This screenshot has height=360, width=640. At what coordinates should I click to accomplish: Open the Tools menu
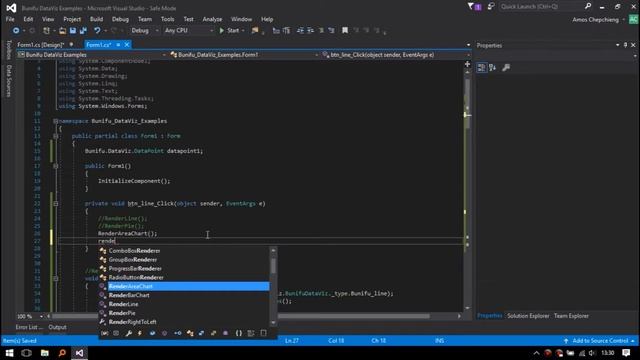tap(167, 19)
